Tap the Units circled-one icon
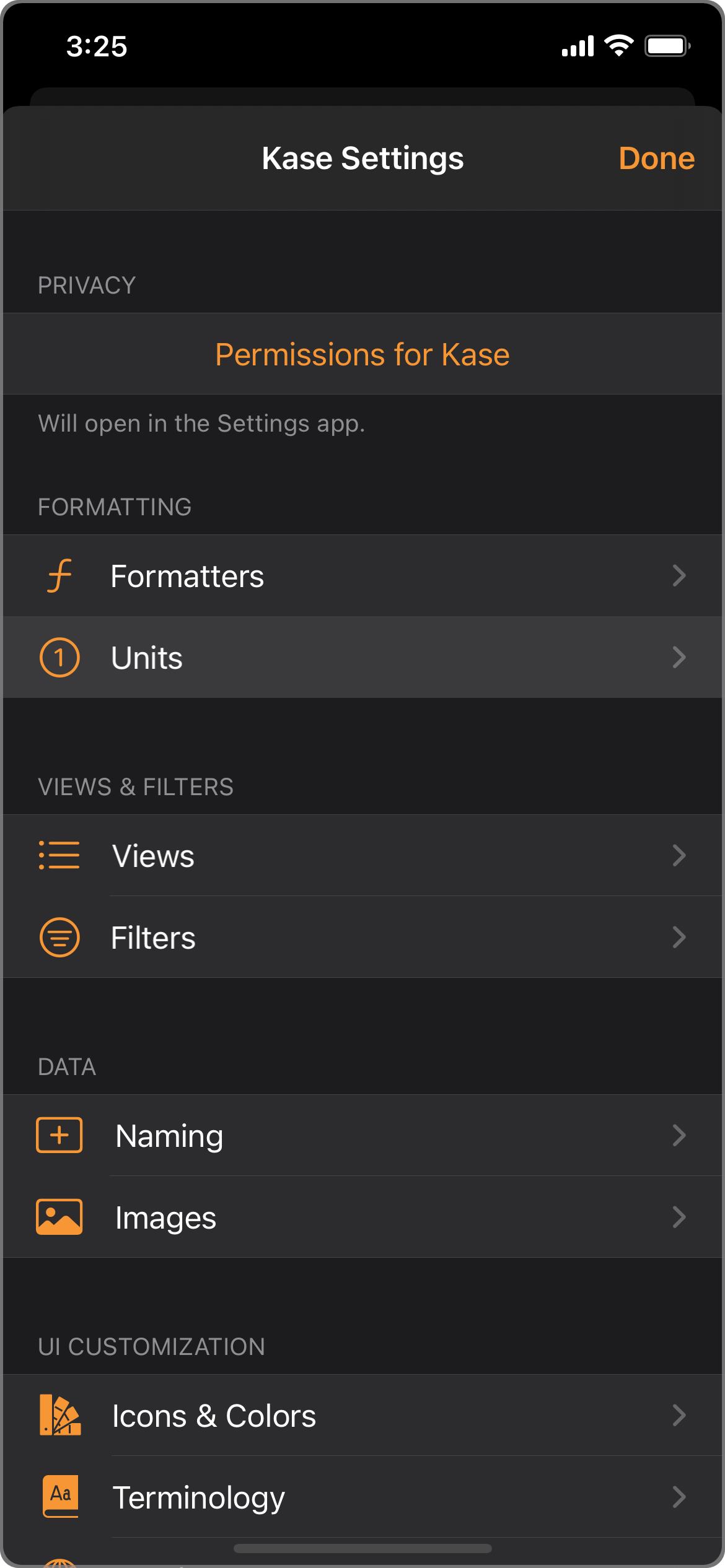 [59, 658]
